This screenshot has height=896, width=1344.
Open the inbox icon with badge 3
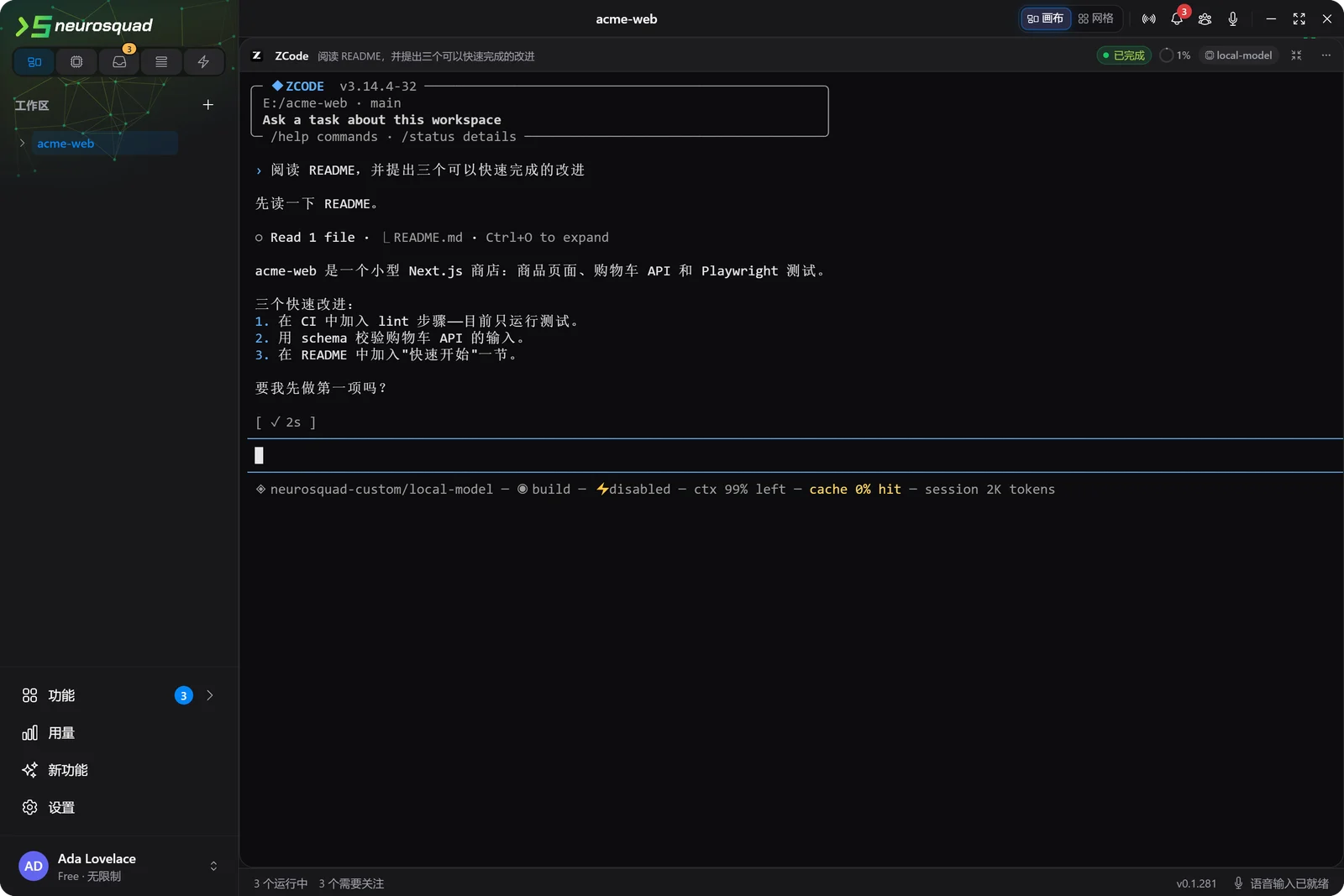click(119, 62)
